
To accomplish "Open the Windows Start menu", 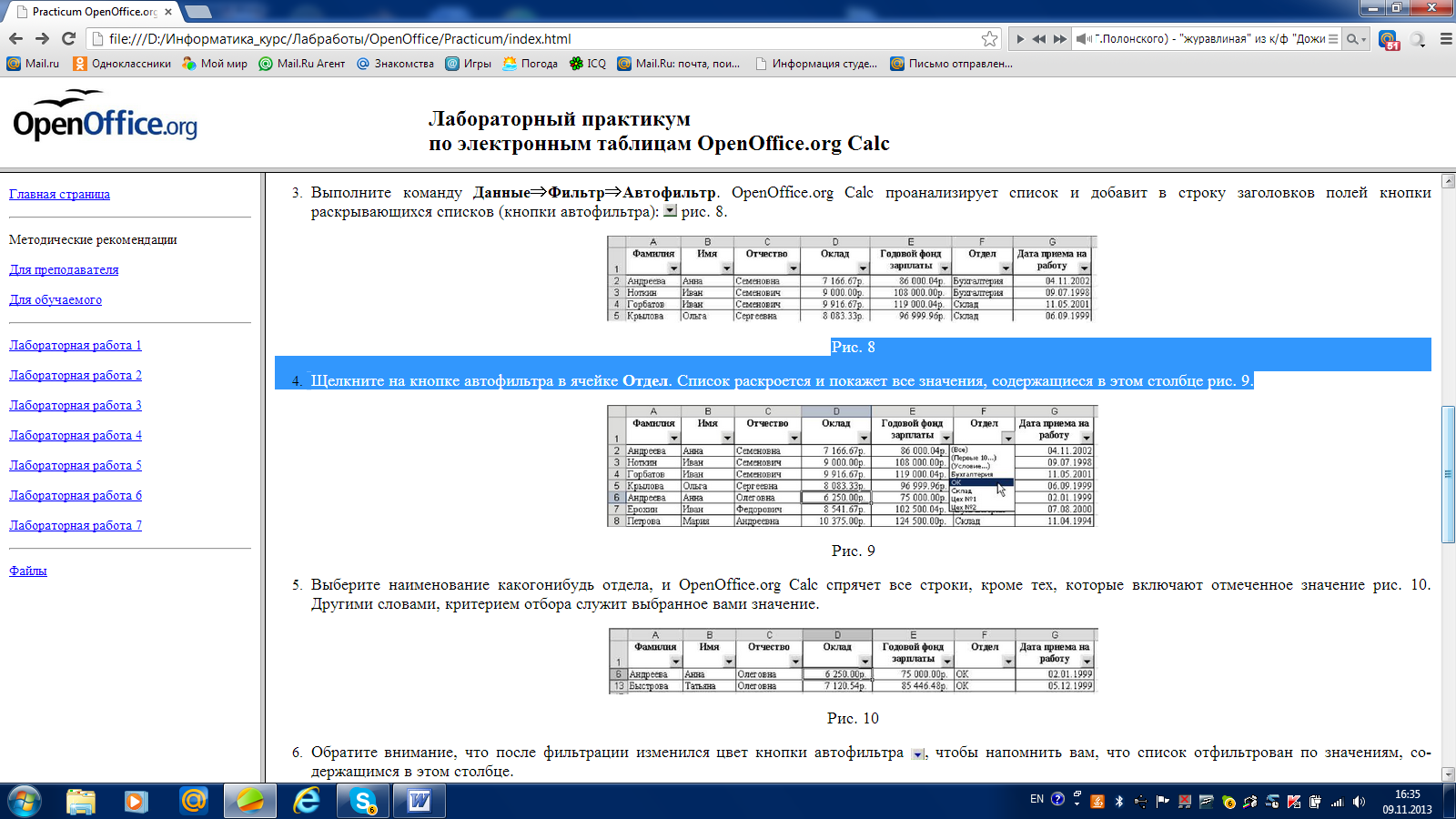I will tap(25, 801).
